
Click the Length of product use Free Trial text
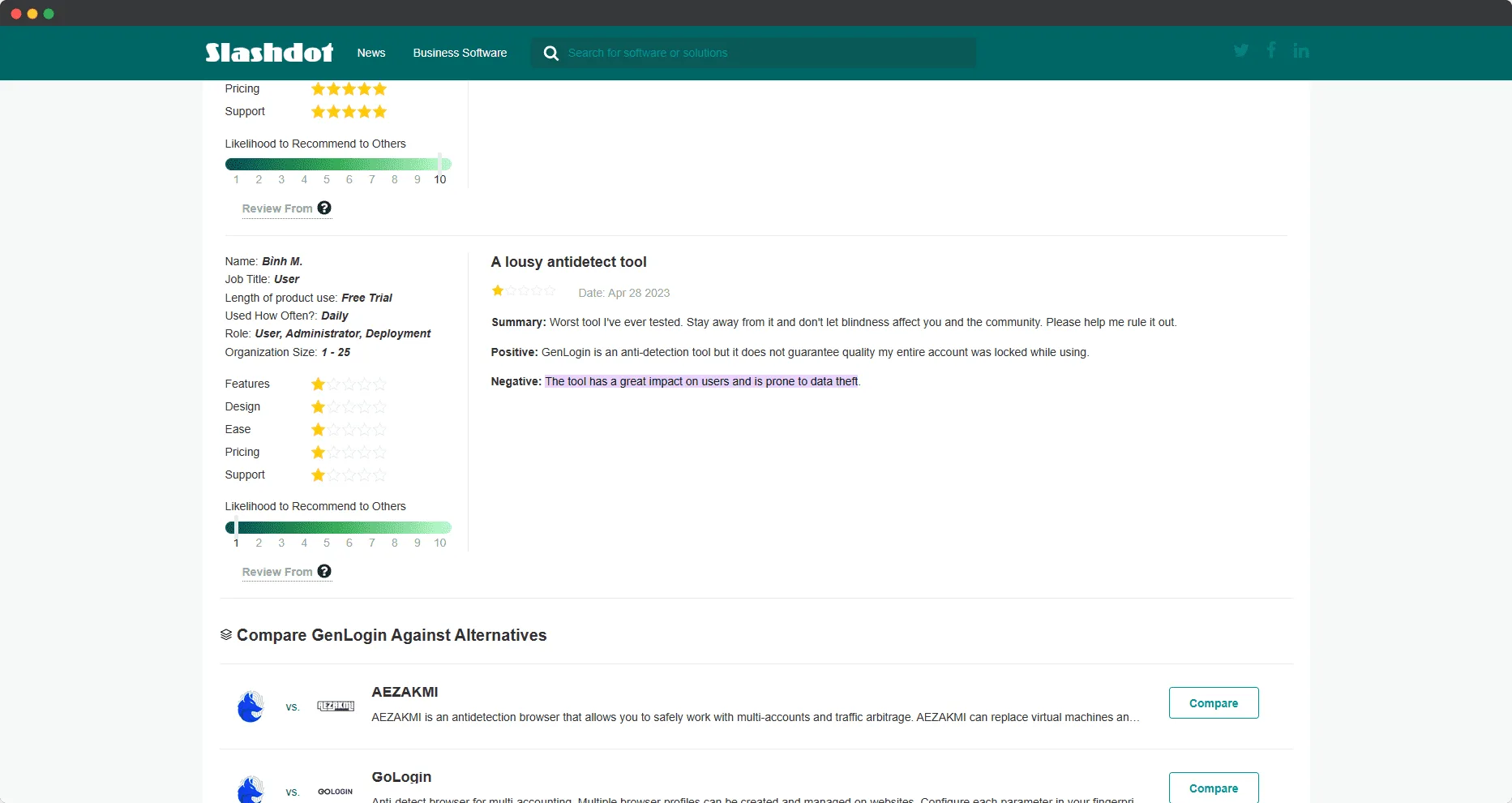pos(309,298)
